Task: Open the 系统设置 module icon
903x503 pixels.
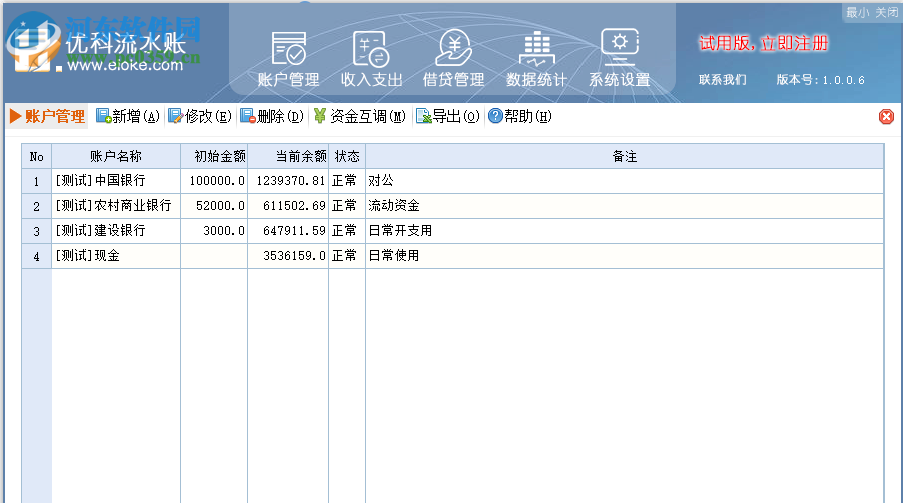Action: coord(620,58)
